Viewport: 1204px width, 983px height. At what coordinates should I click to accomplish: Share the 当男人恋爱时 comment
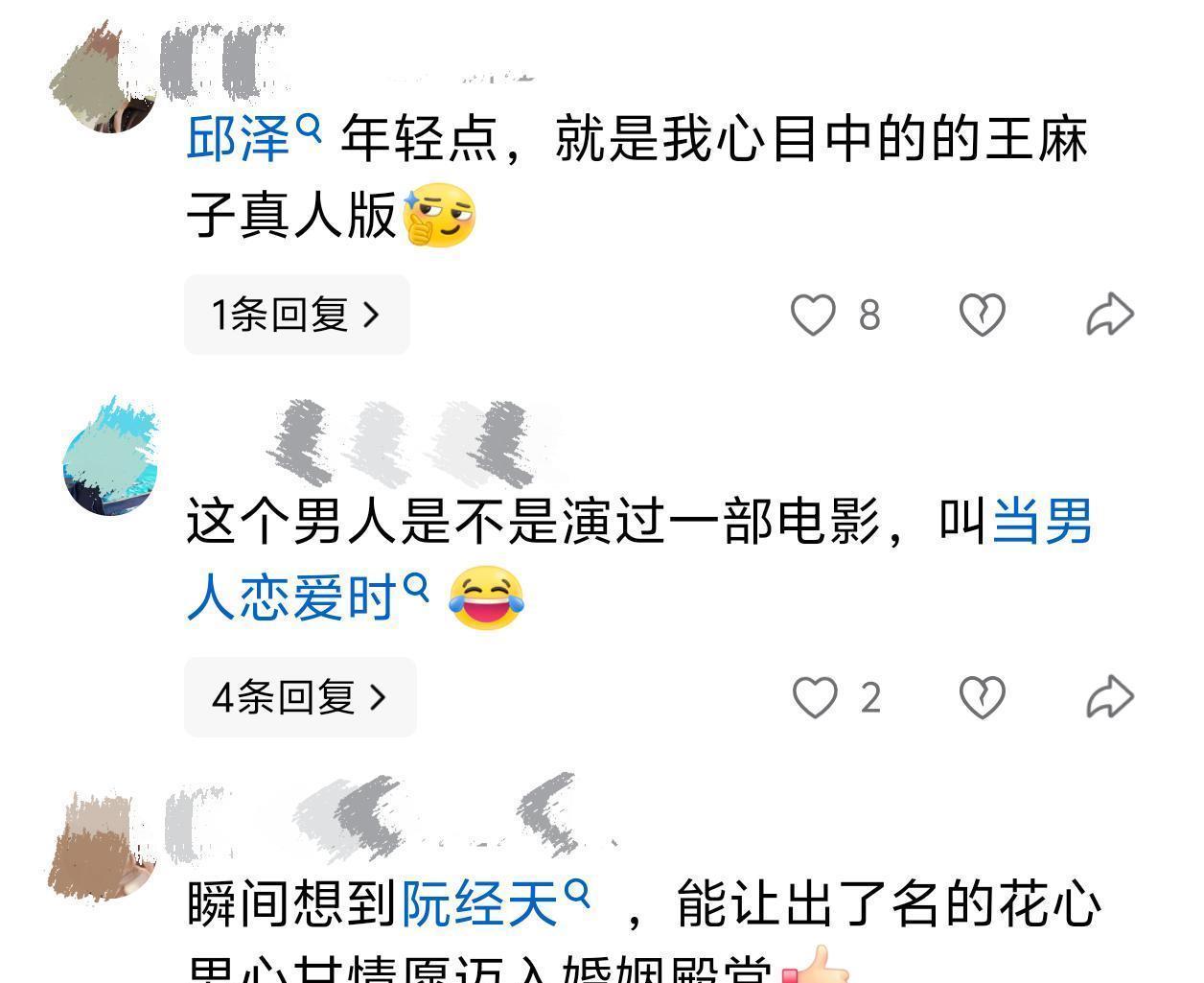tap(1110, 697)
